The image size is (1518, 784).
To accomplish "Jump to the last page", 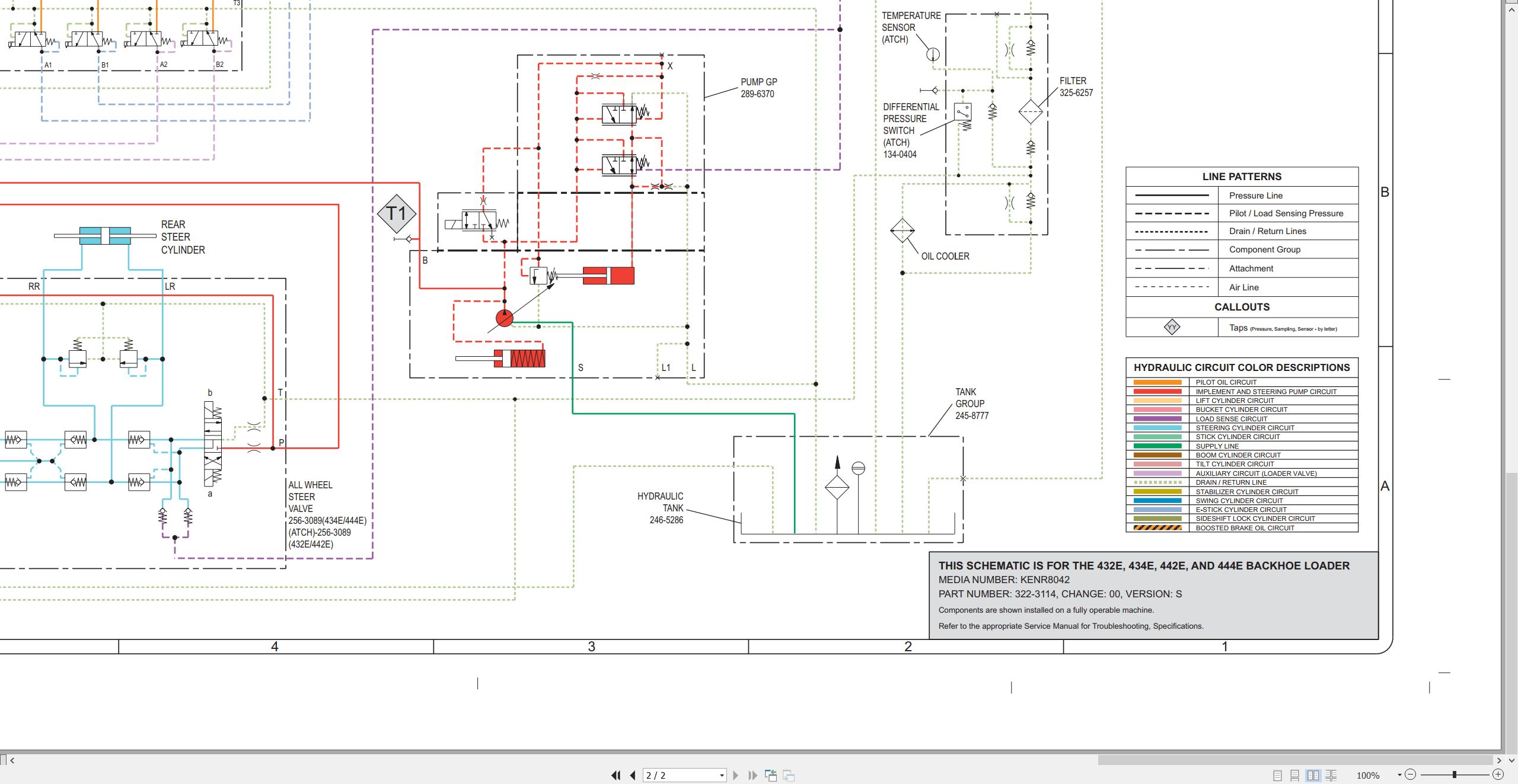I will pos(753,775).
